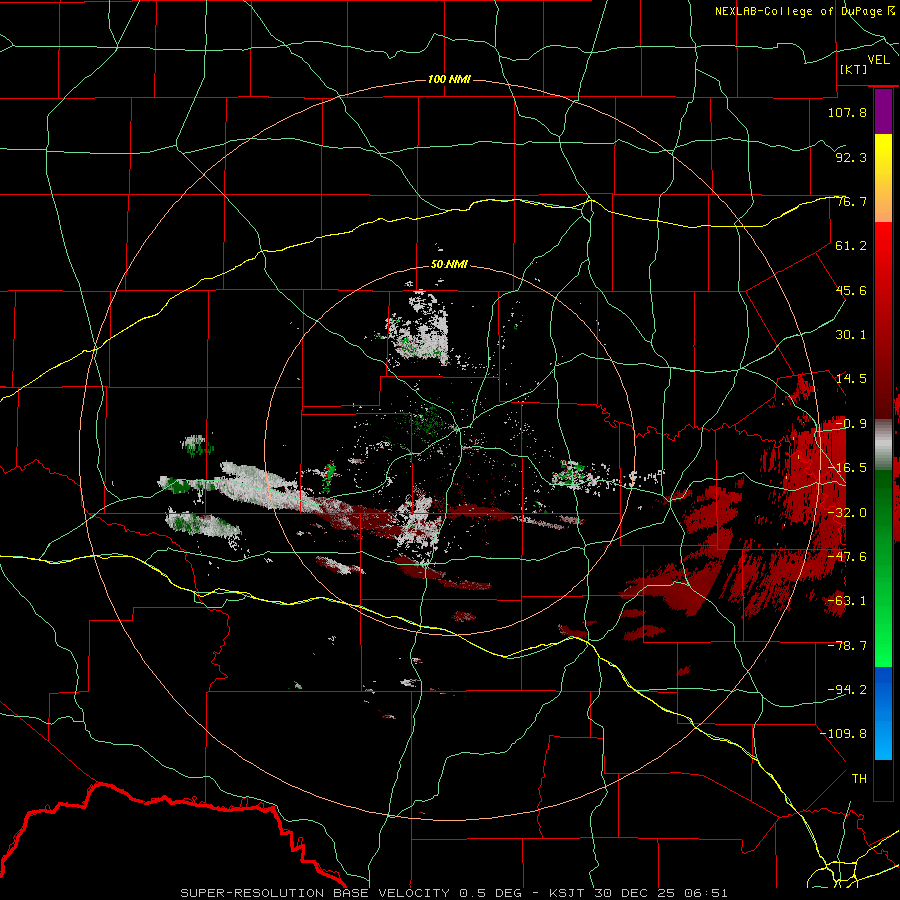Click the Super-Resolution Base Velocity caption
Image resolution: width=900 pixels, height=900 pixels.
[x=454, y=893]
